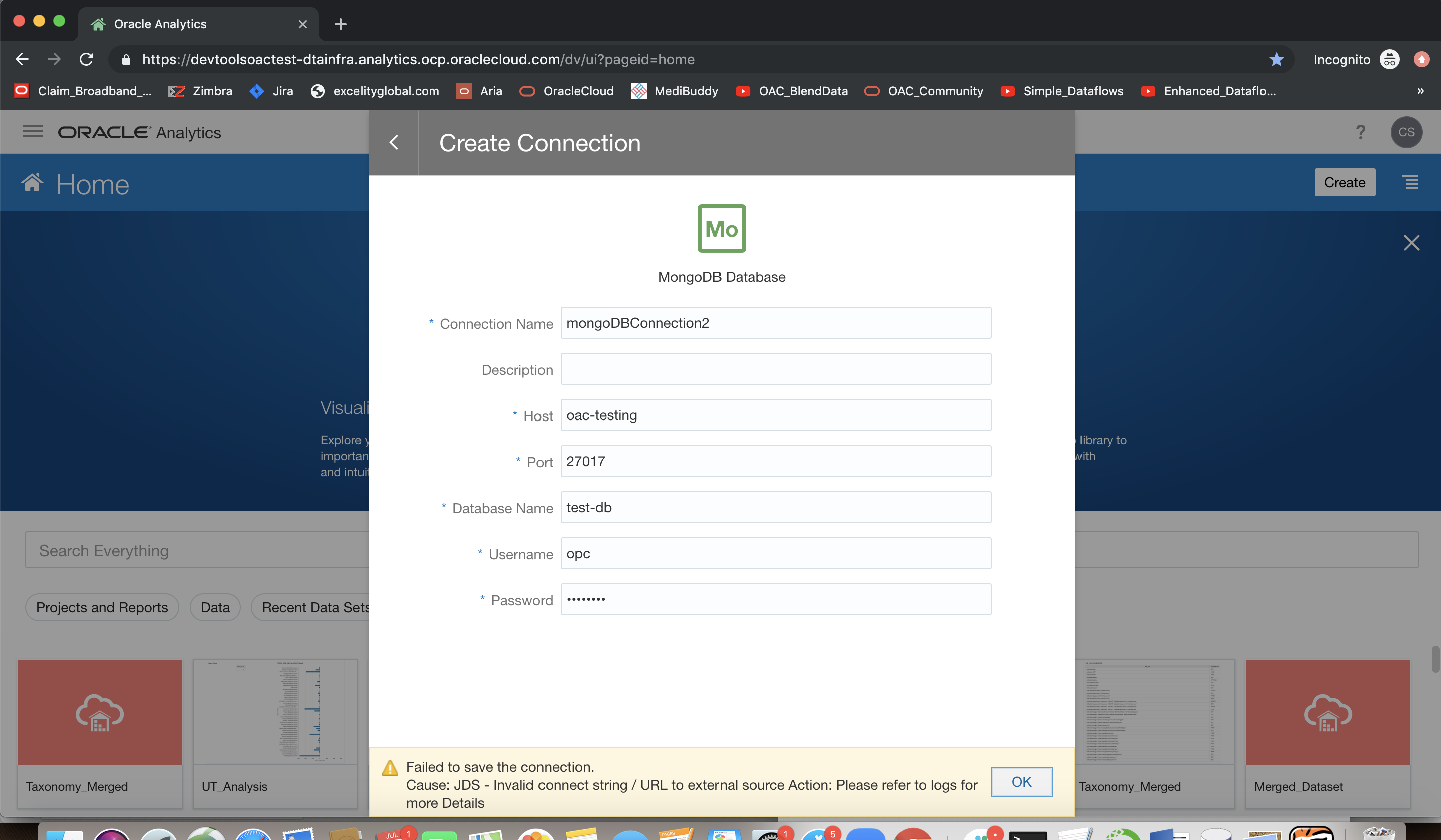Click the MongoDB 'Mo' database icon

click(722, 229)
